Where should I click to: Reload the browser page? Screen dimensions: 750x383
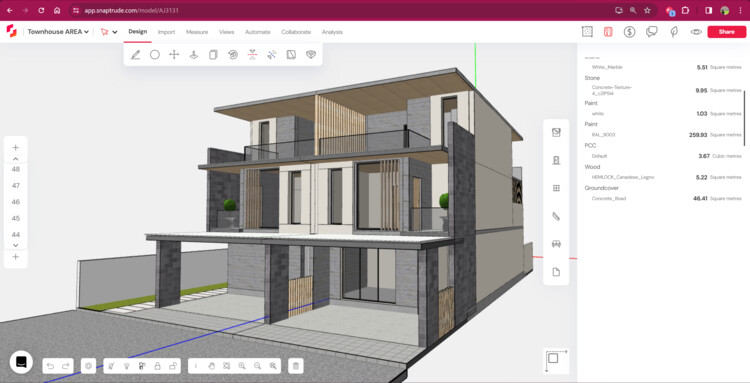pyautogui.click(x=41, y=10)
